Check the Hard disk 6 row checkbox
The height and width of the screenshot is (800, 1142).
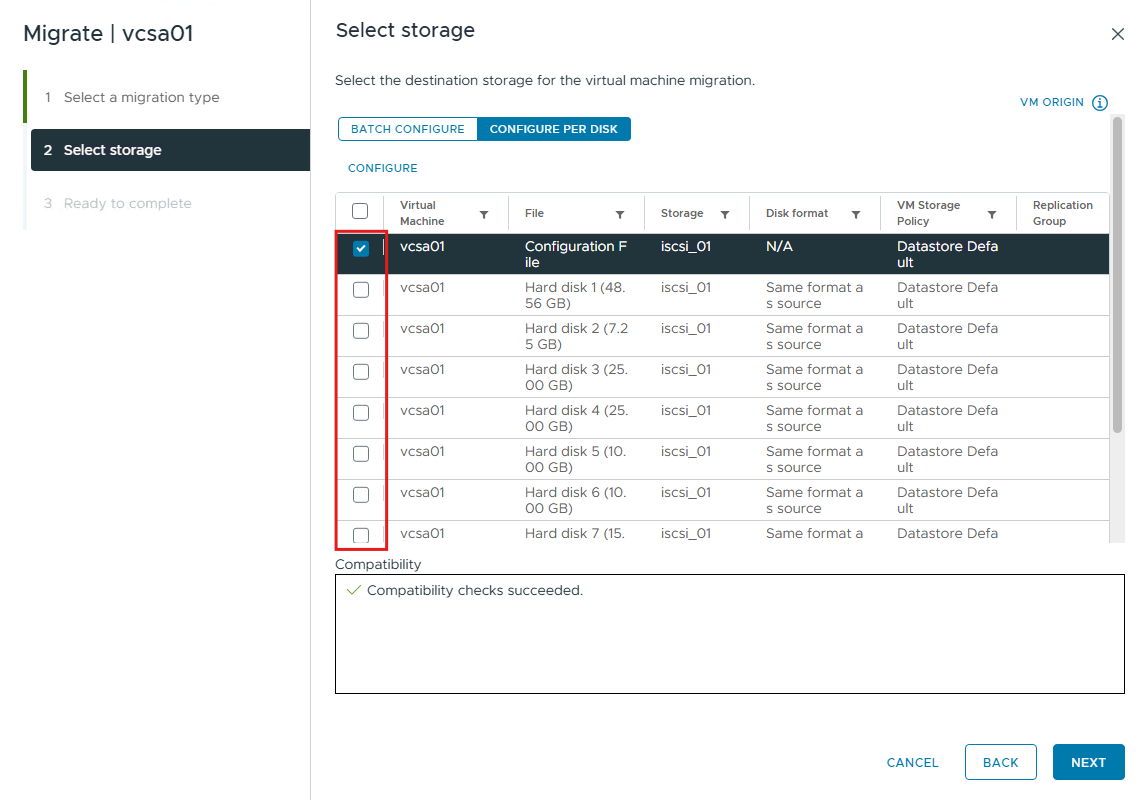[x=361, y=495]
